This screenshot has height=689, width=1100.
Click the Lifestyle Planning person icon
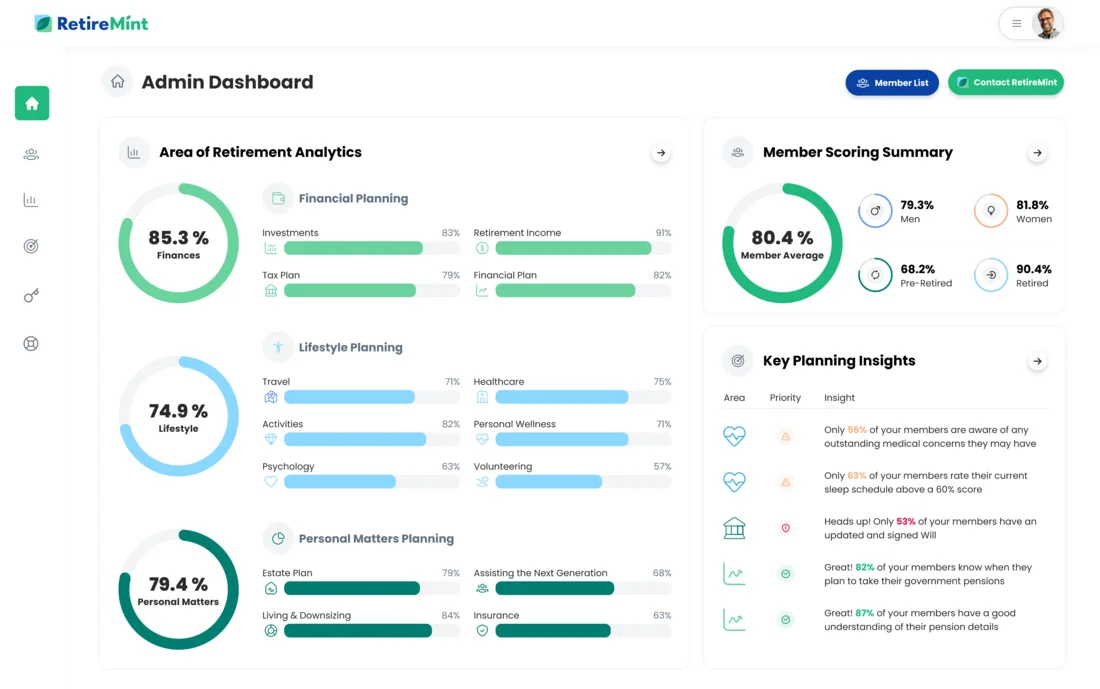(278, 347)
